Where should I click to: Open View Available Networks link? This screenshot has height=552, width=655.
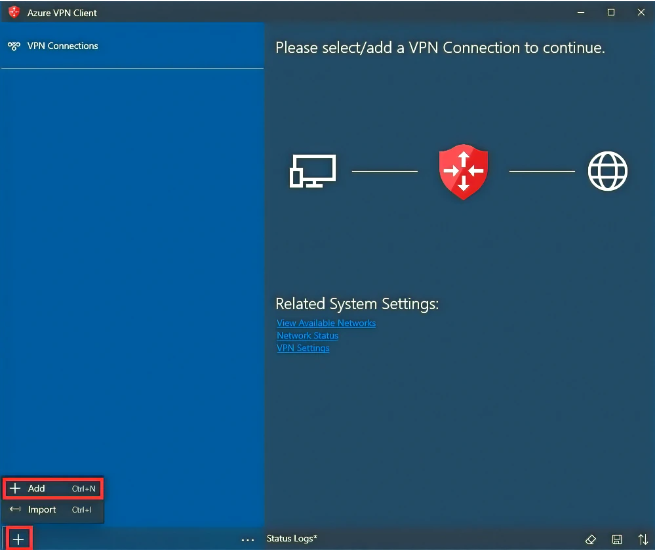click(x=326, y=323)
